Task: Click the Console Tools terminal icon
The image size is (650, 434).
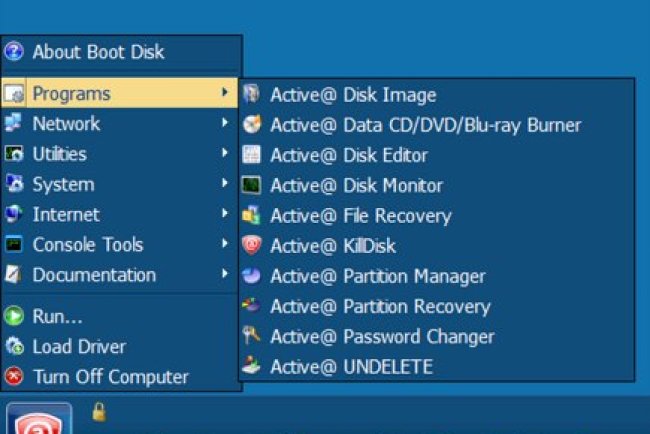Action: coord(14,244)
